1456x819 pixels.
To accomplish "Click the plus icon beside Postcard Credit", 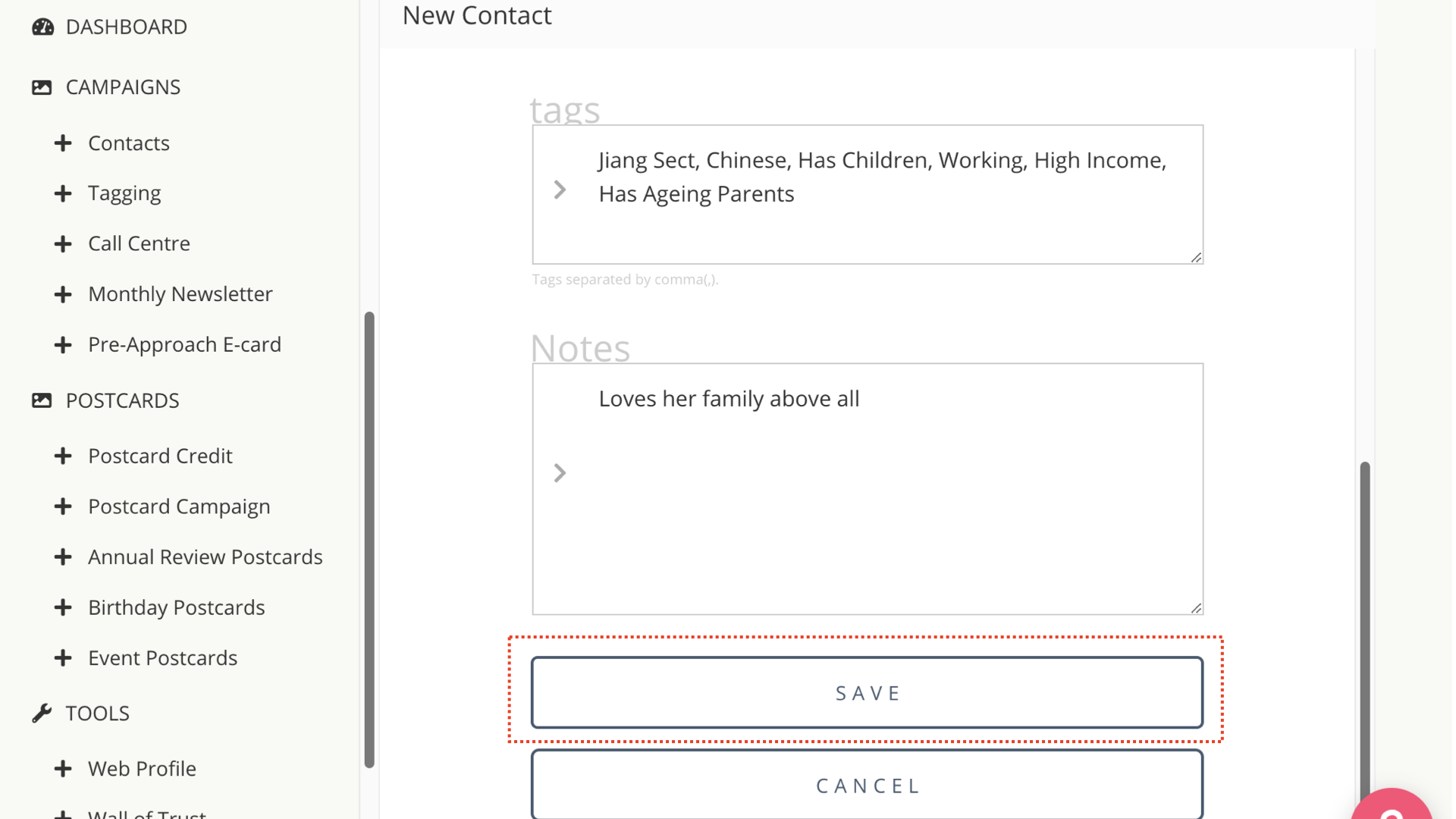I will pyautogui.click(x=63, y=456).
